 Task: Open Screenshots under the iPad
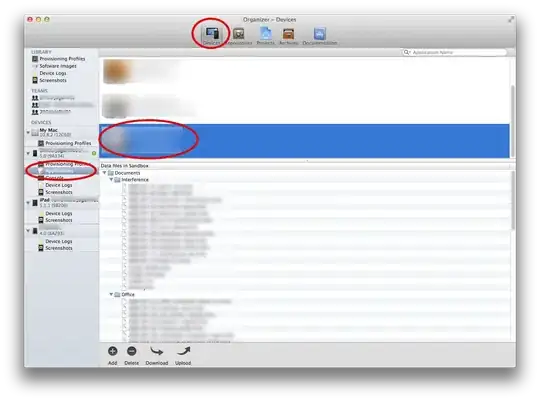55,220
